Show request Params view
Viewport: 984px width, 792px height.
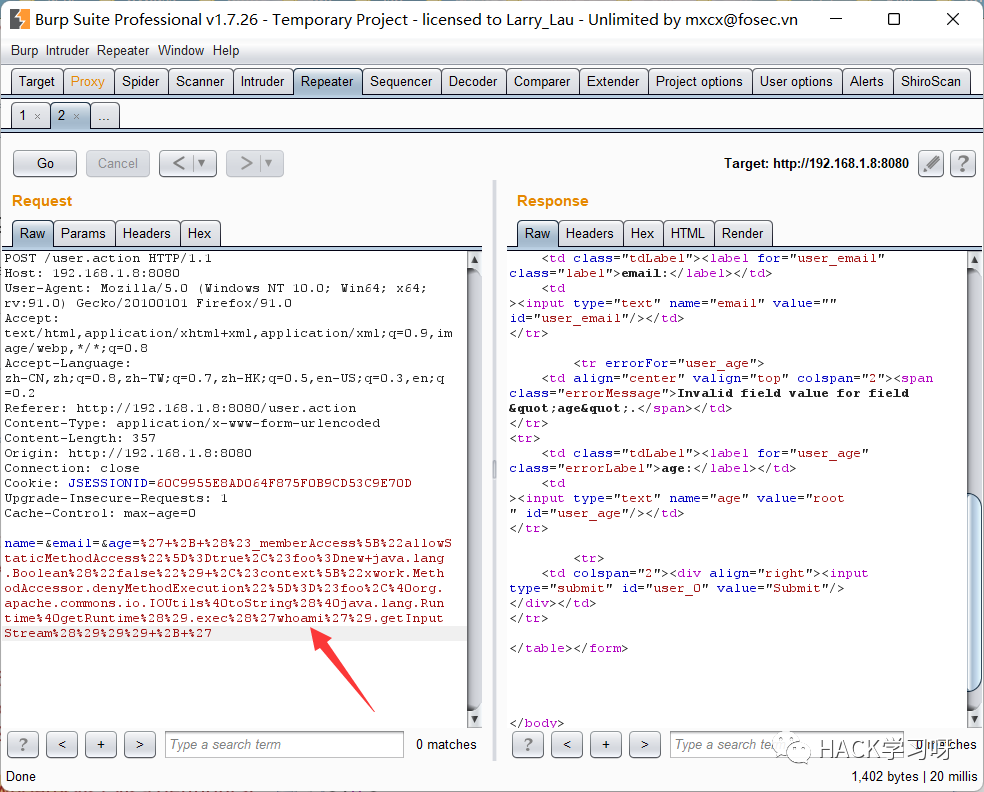coord(83,233)
